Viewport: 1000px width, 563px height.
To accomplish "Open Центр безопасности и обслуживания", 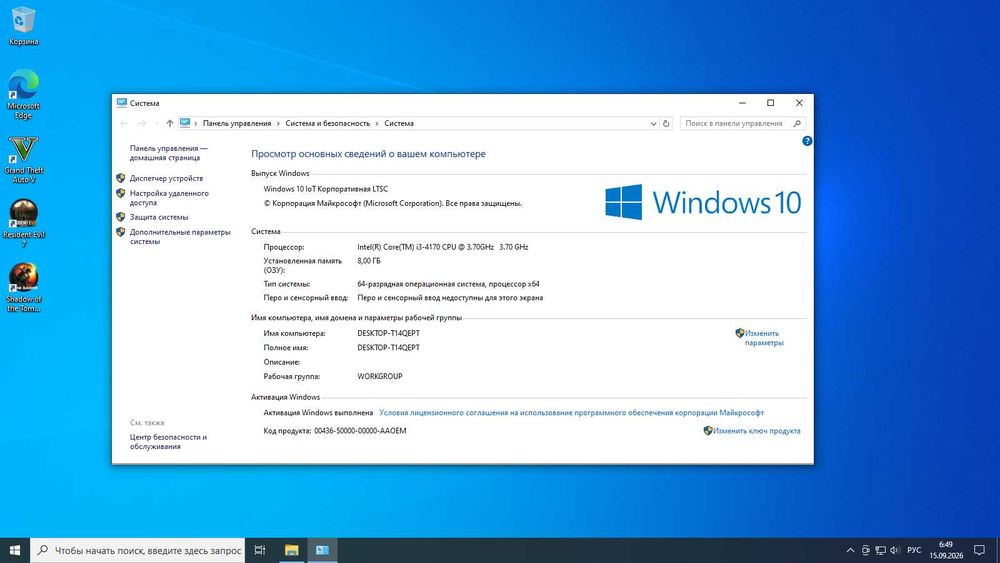I will [168, 442].
